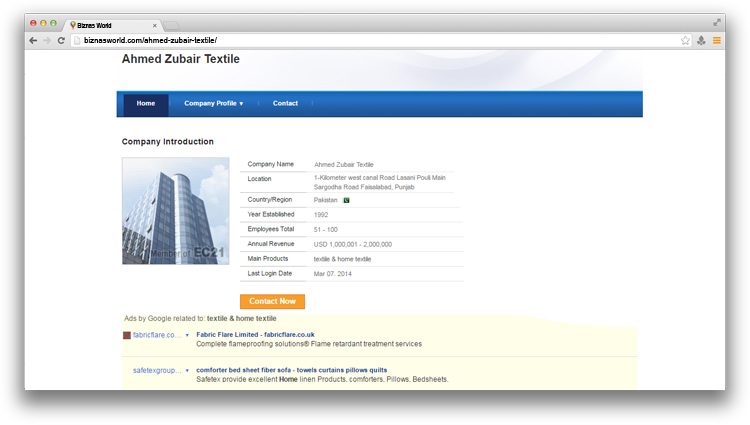Image resolution: width=750 pixels, height=425 pixels.
Task: Click the address bar URL field
Action: 380,41
